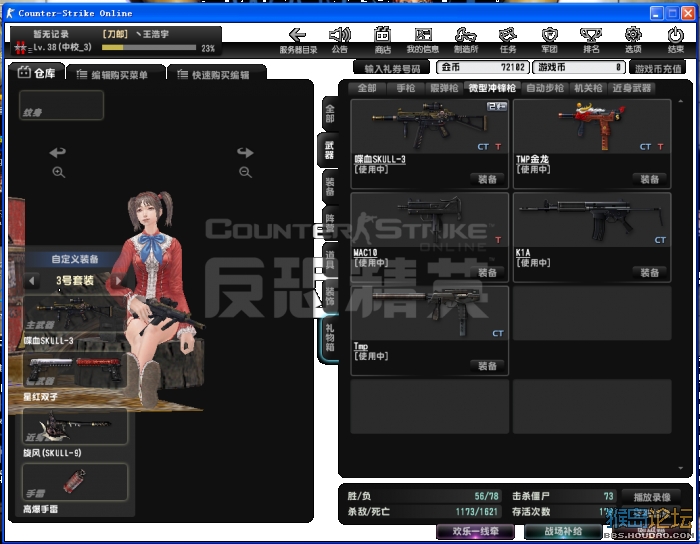Click the 高爆手雷 grenade slot

[75, 482]
